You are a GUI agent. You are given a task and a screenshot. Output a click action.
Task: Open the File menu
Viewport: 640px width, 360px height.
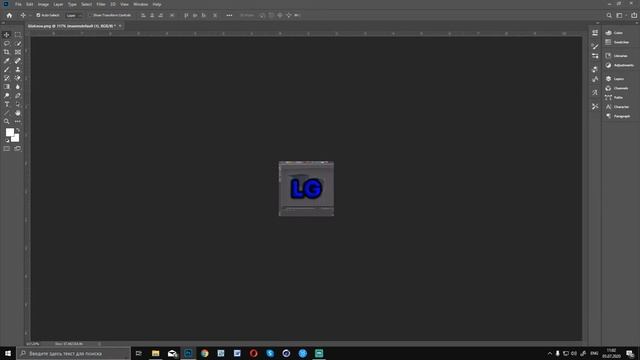click(18, 4)
